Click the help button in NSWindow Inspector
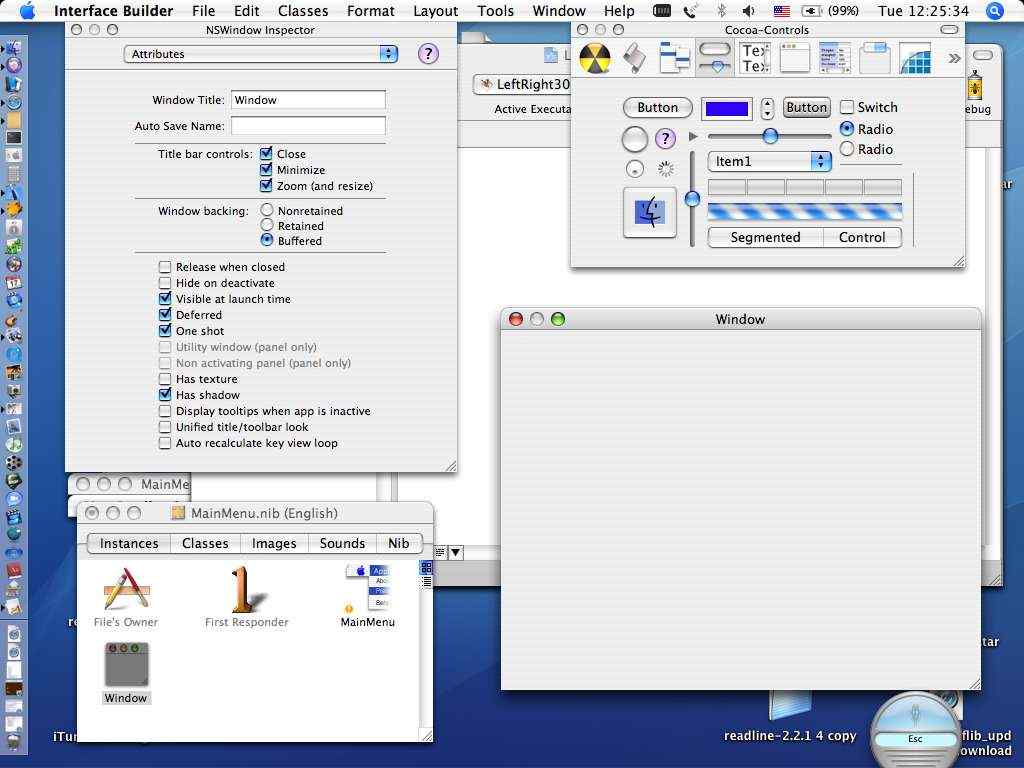The width and height of the screenshot is (1024, 768). click(x=428, y=54)
